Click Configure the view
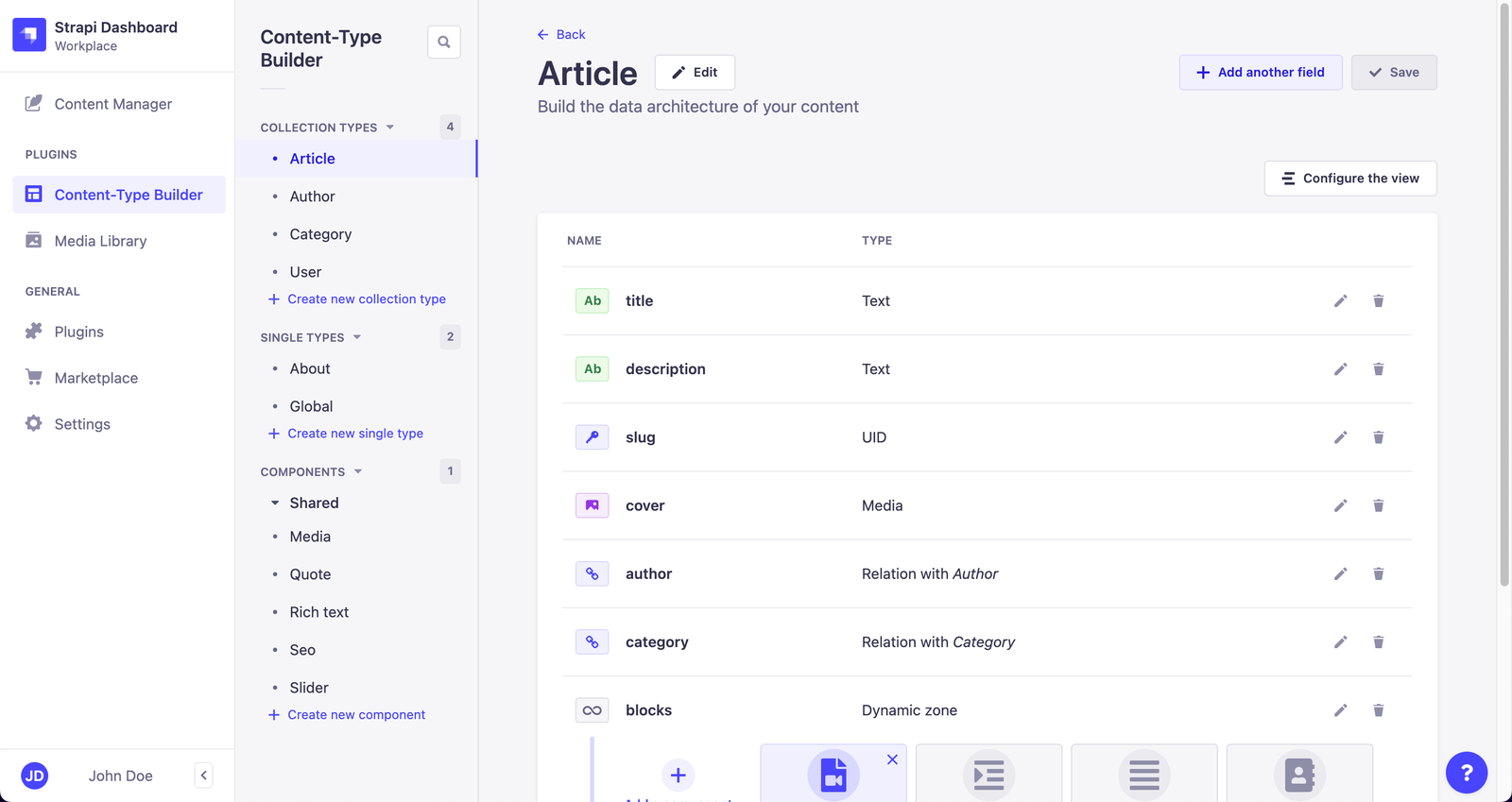 click(1350, 179)
